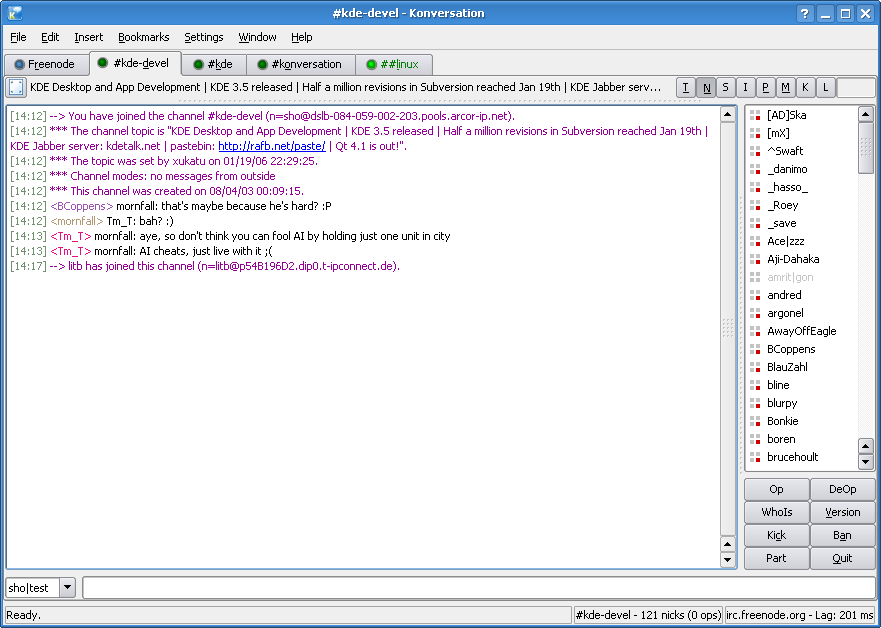881x628 pixels.
Task: Toggle the S channel mode button
Action: pos(725,88)
